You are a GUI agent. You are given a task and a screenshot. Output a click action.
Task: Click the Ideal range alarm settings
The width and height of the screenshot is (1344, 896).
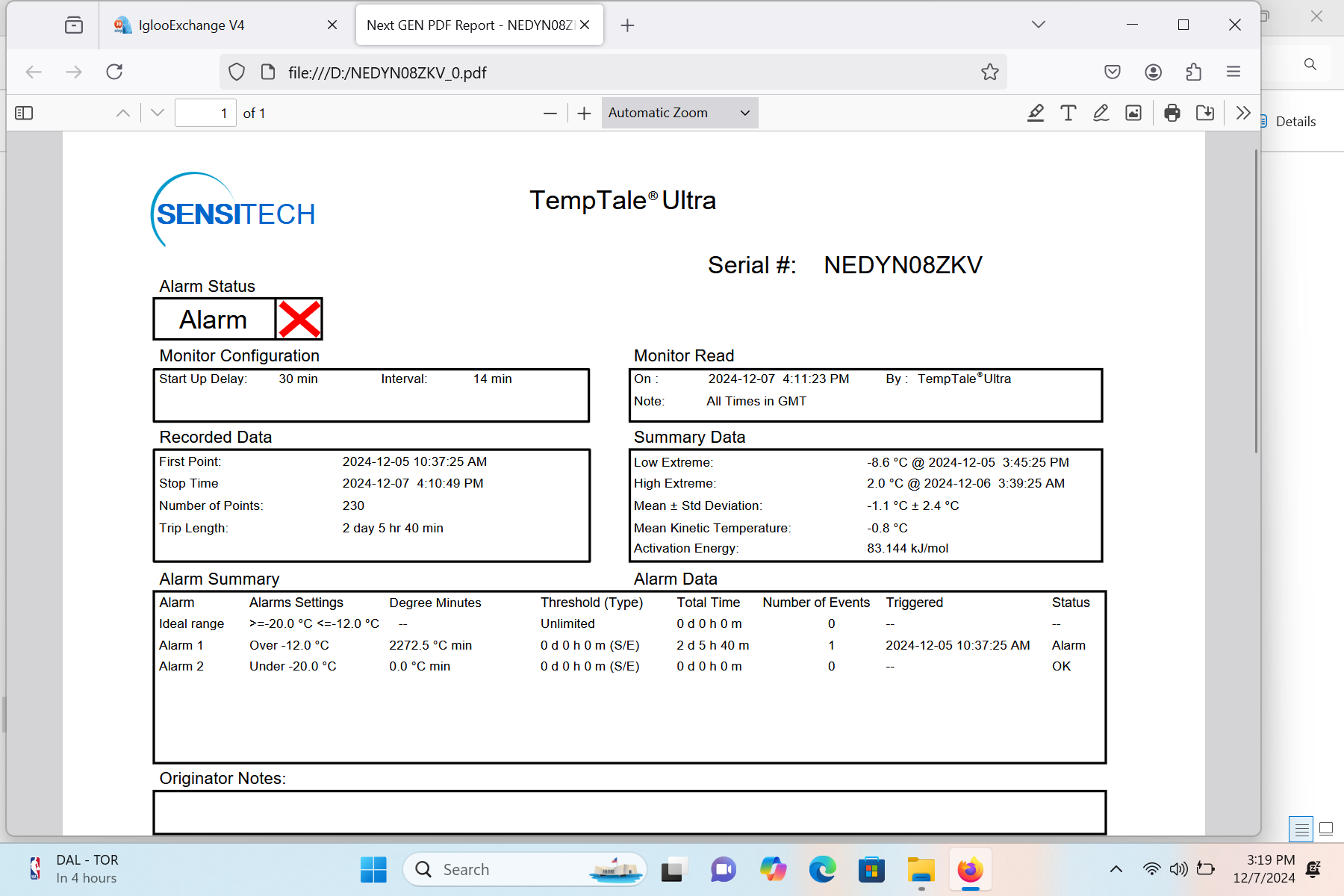314,623
